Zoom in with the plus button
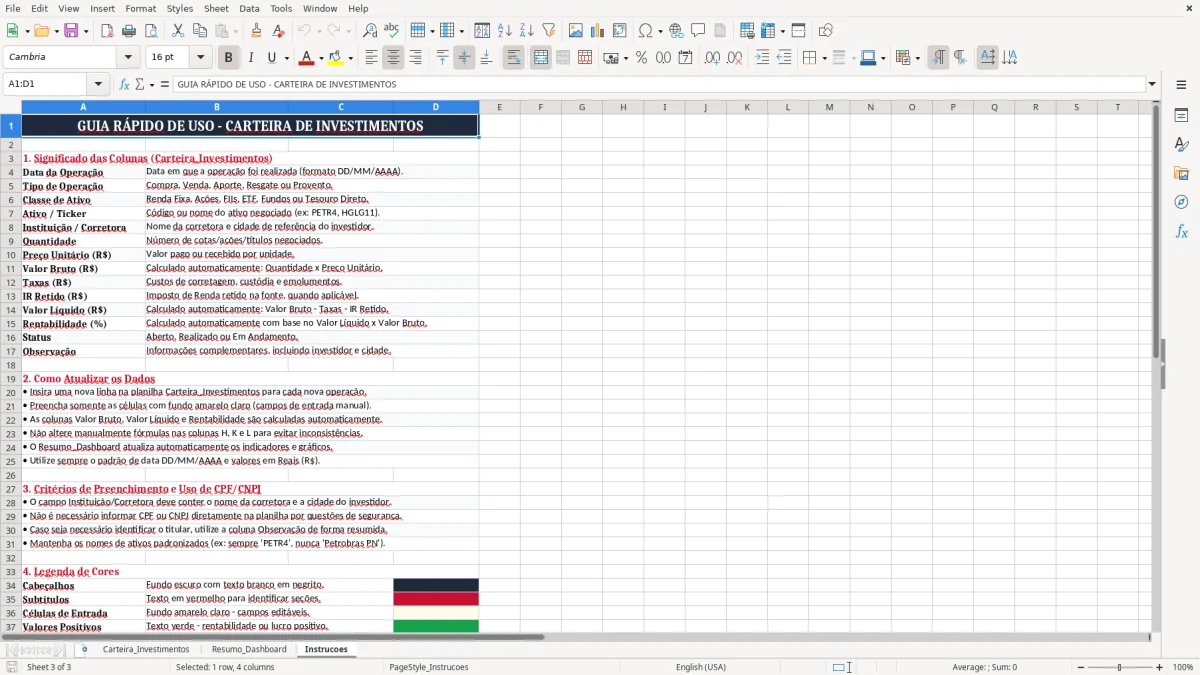This screenshot has width=1200, height=675. coord(1159,667)
